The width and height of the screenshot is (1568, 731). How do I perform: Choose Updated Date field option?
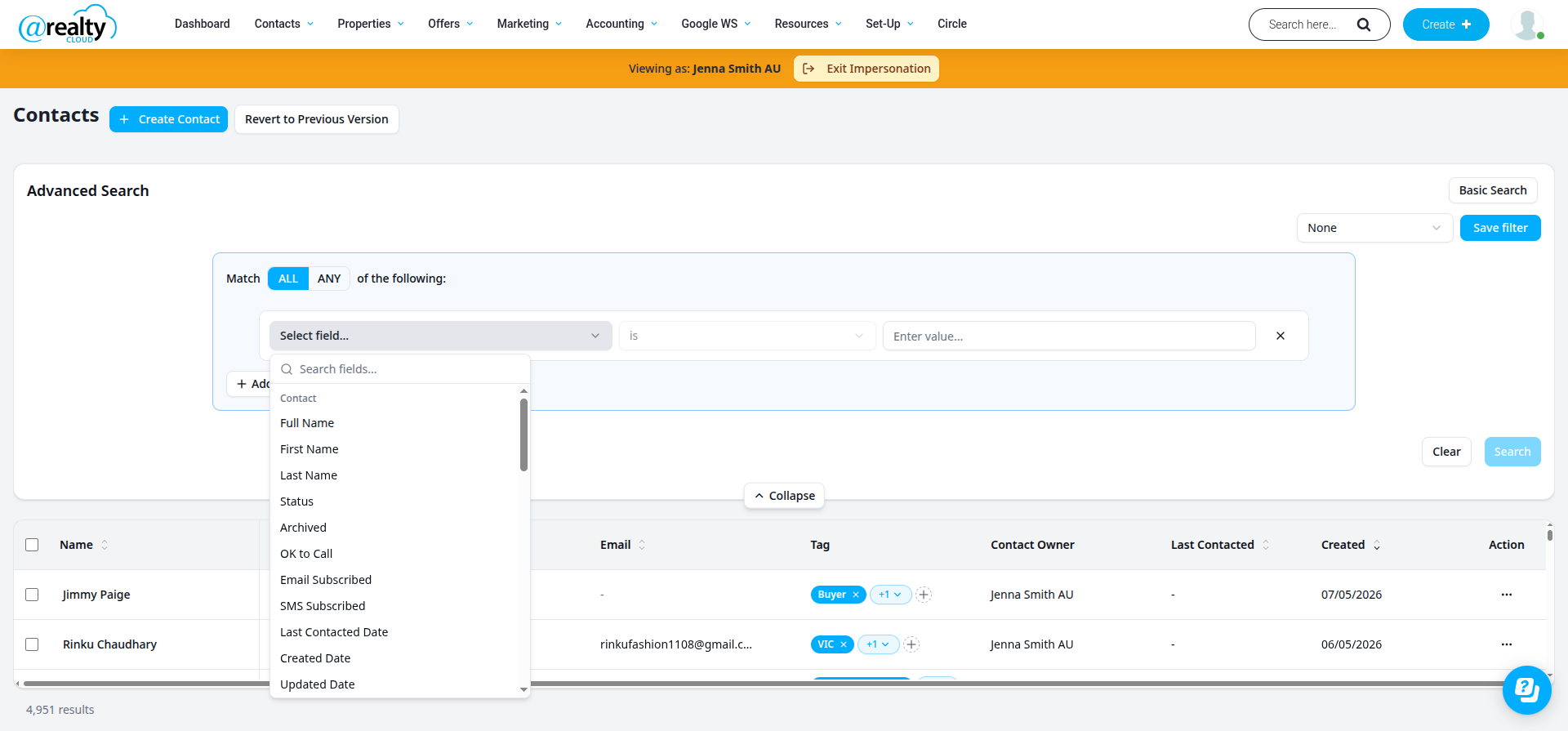click(x=395, y=684)
